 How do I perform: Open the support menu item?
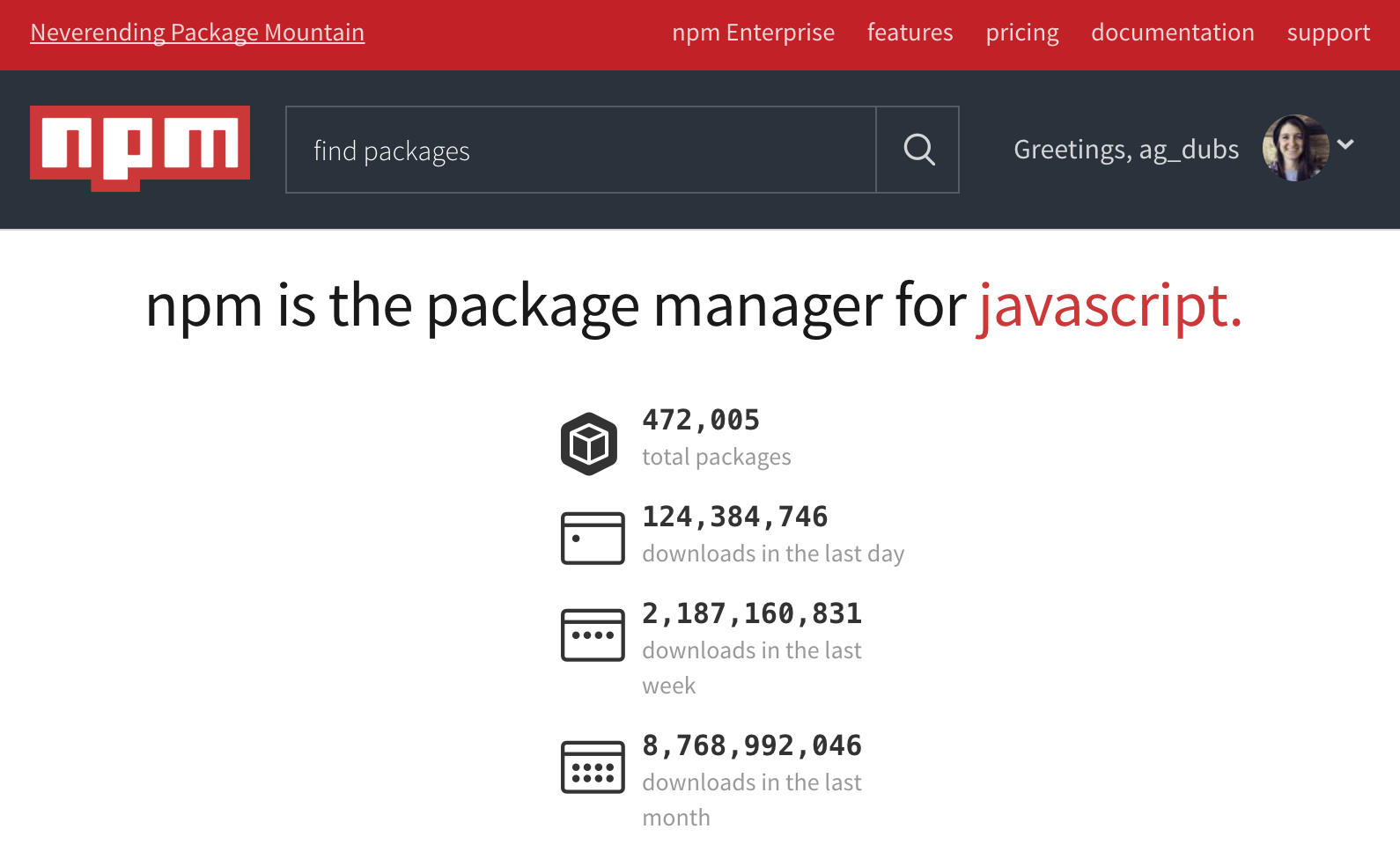pos(1329,33)
